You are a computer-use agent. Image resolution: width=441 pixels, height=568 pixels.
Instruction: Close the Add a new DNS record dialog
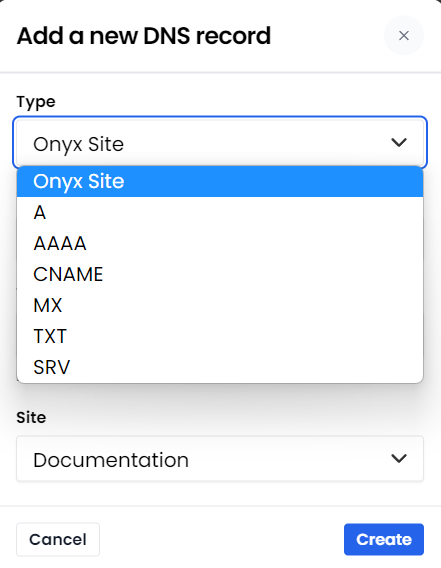click(404, 36)
